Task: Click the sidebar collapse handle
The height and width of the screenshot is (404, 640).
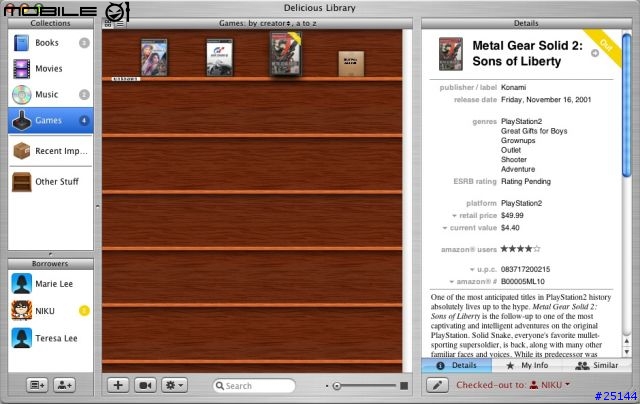Action: click(98, 206)
